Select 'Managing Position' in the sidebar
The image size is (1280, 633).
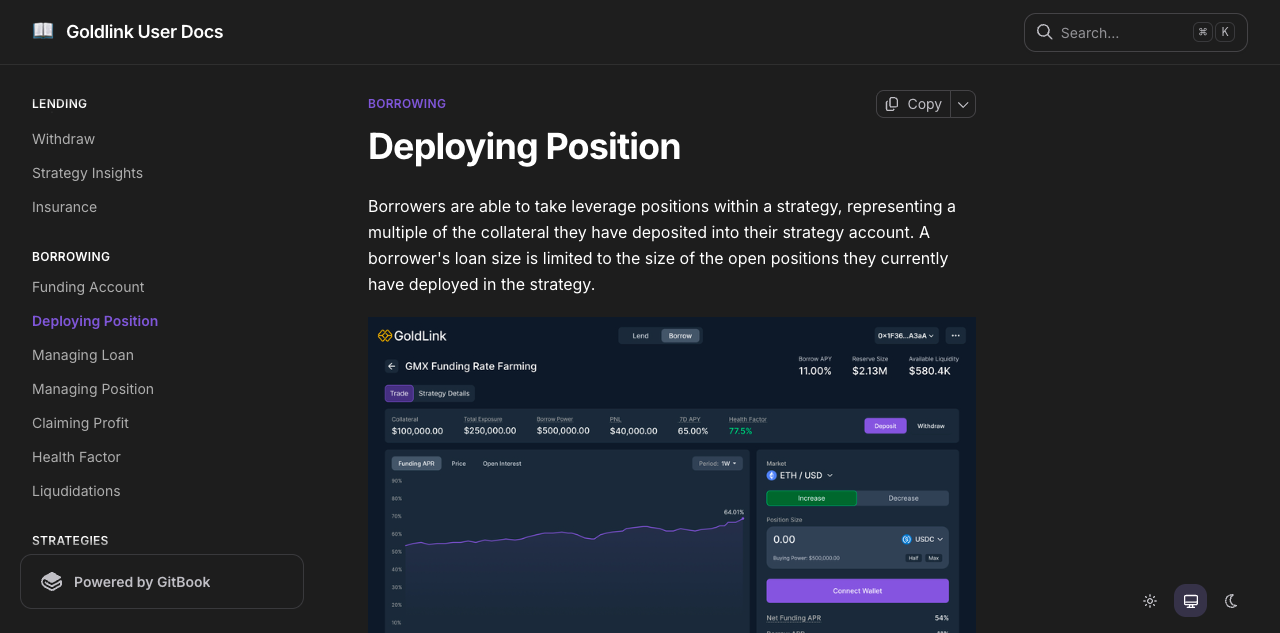[93, 389]
